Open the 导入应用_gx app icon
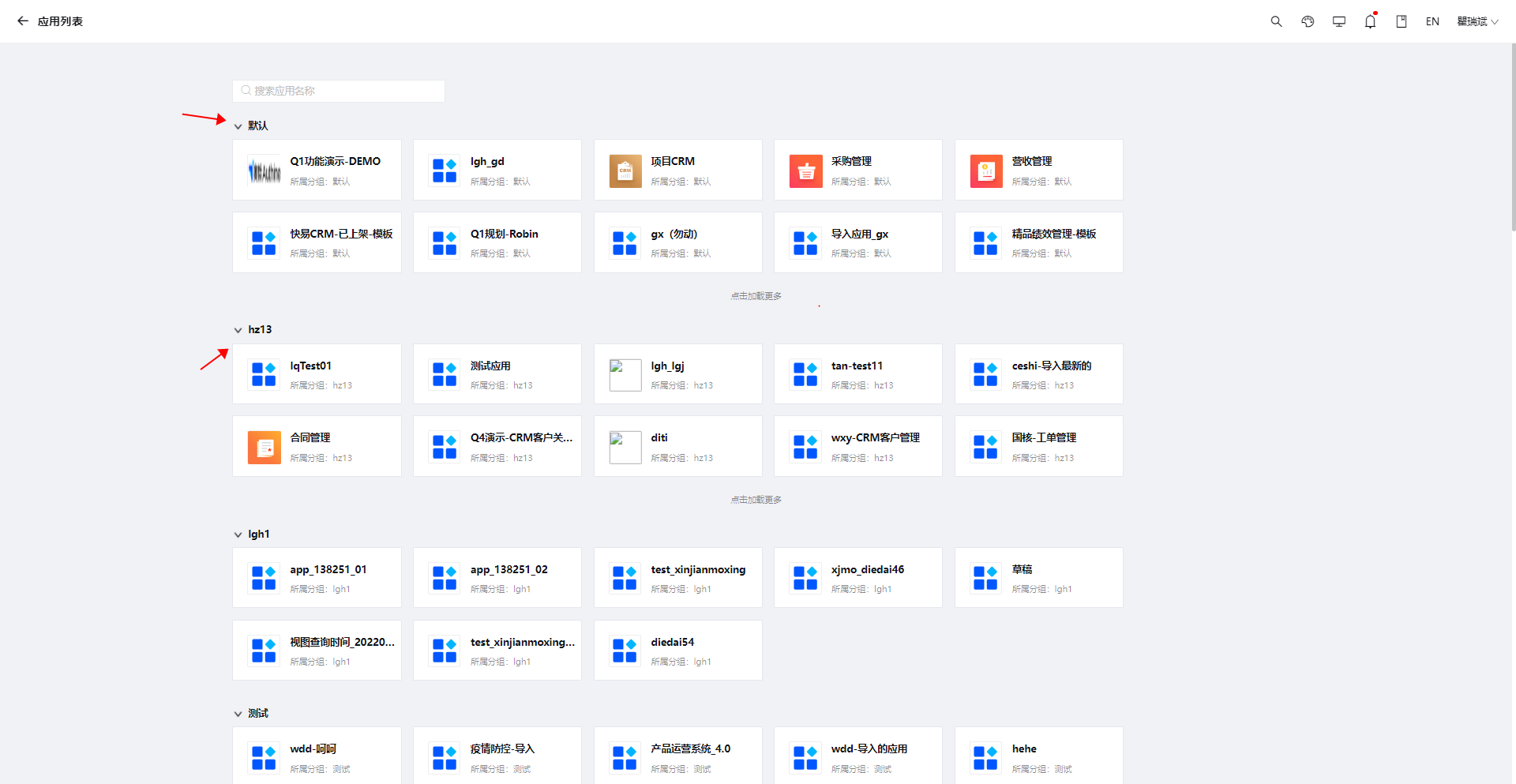1516x784 pixels. point(805,243)
